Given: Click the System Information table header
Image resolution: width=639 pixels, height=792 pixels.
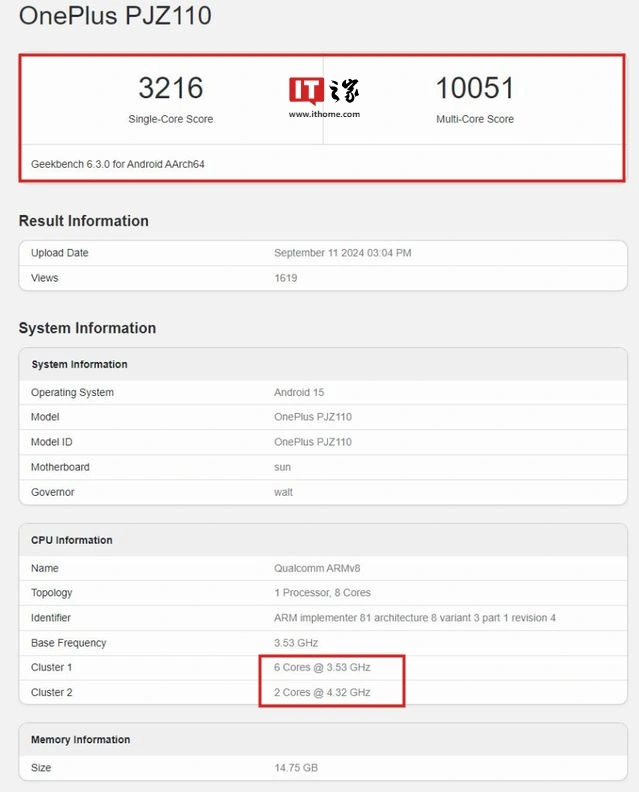Looking at the screenshot, I should pyautogui.click(x=79, y=364).
